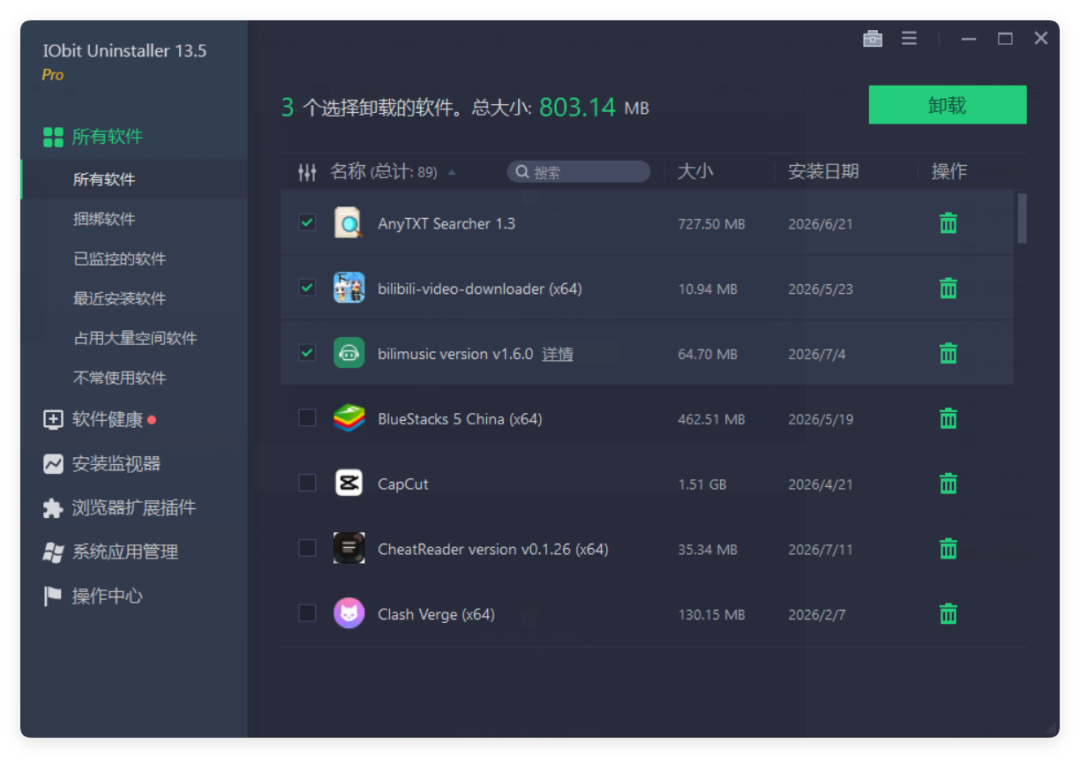The image size is (1080, 758).
Task: Toggle the name sort arrow
Action: click(452, 173)
